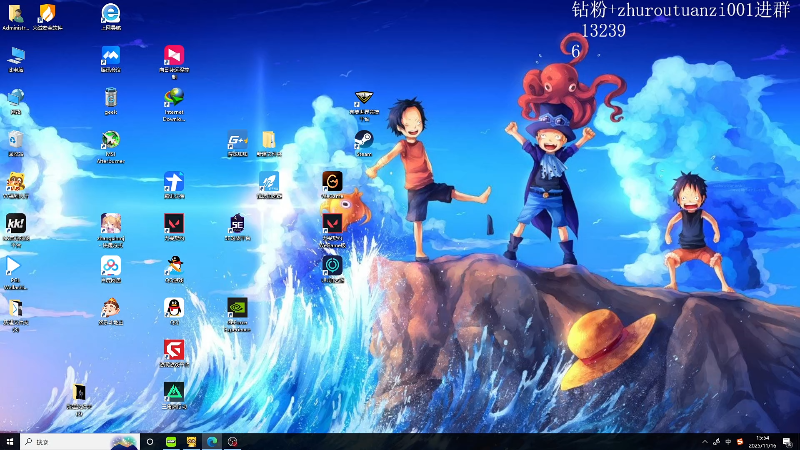
Task: Open the notification center
Action: [788, 442]
